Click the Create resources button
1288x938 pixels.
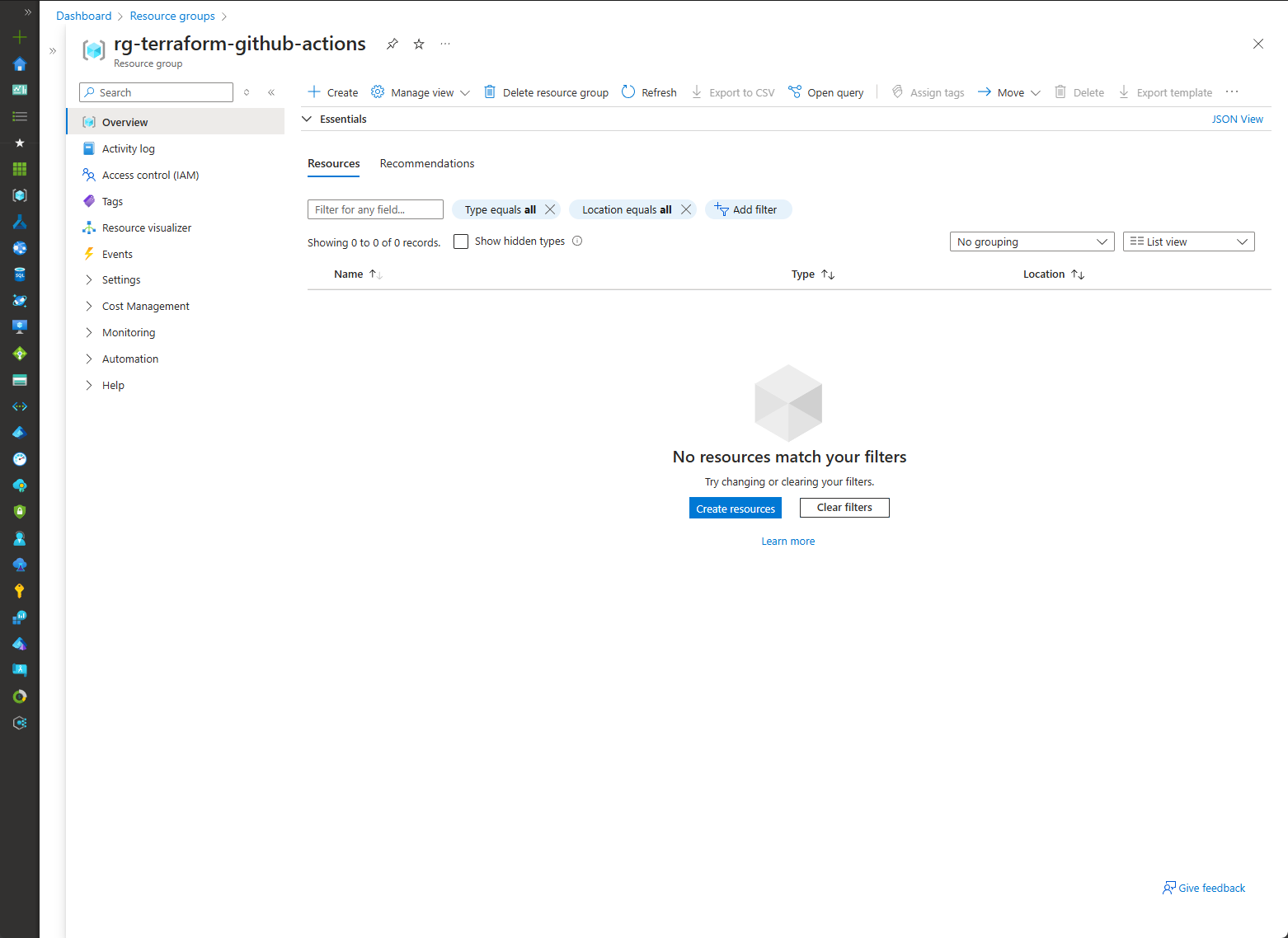click(x=735, y=509)
